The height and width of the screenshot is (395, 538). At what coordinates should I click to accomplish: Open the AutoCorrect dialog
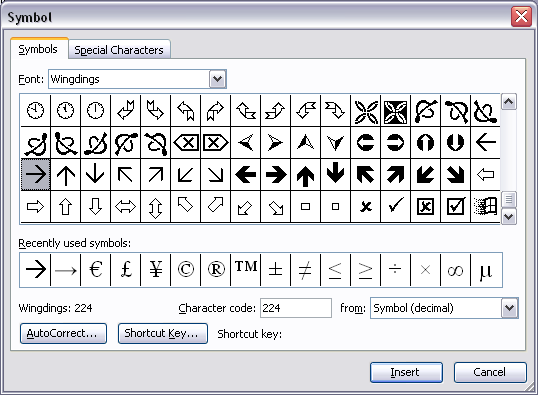point(63,333)
